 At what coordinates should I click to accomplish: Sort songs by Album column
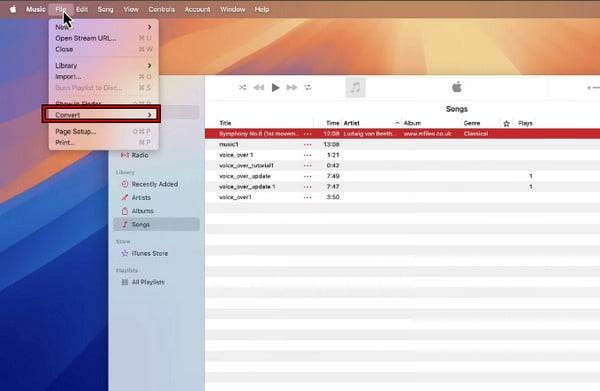[x=412, y=123]
